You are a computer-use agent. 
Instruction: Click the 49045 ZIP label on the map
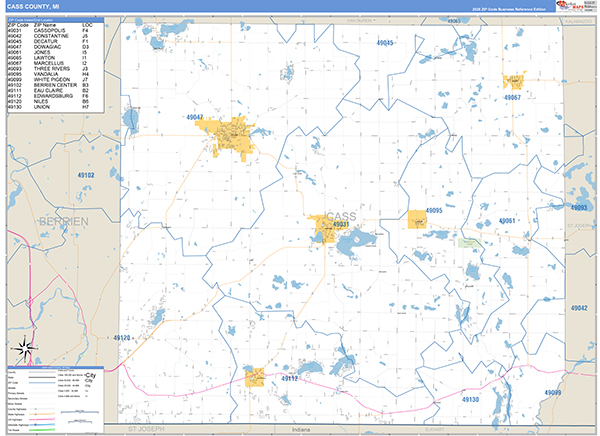click(385, 43)
